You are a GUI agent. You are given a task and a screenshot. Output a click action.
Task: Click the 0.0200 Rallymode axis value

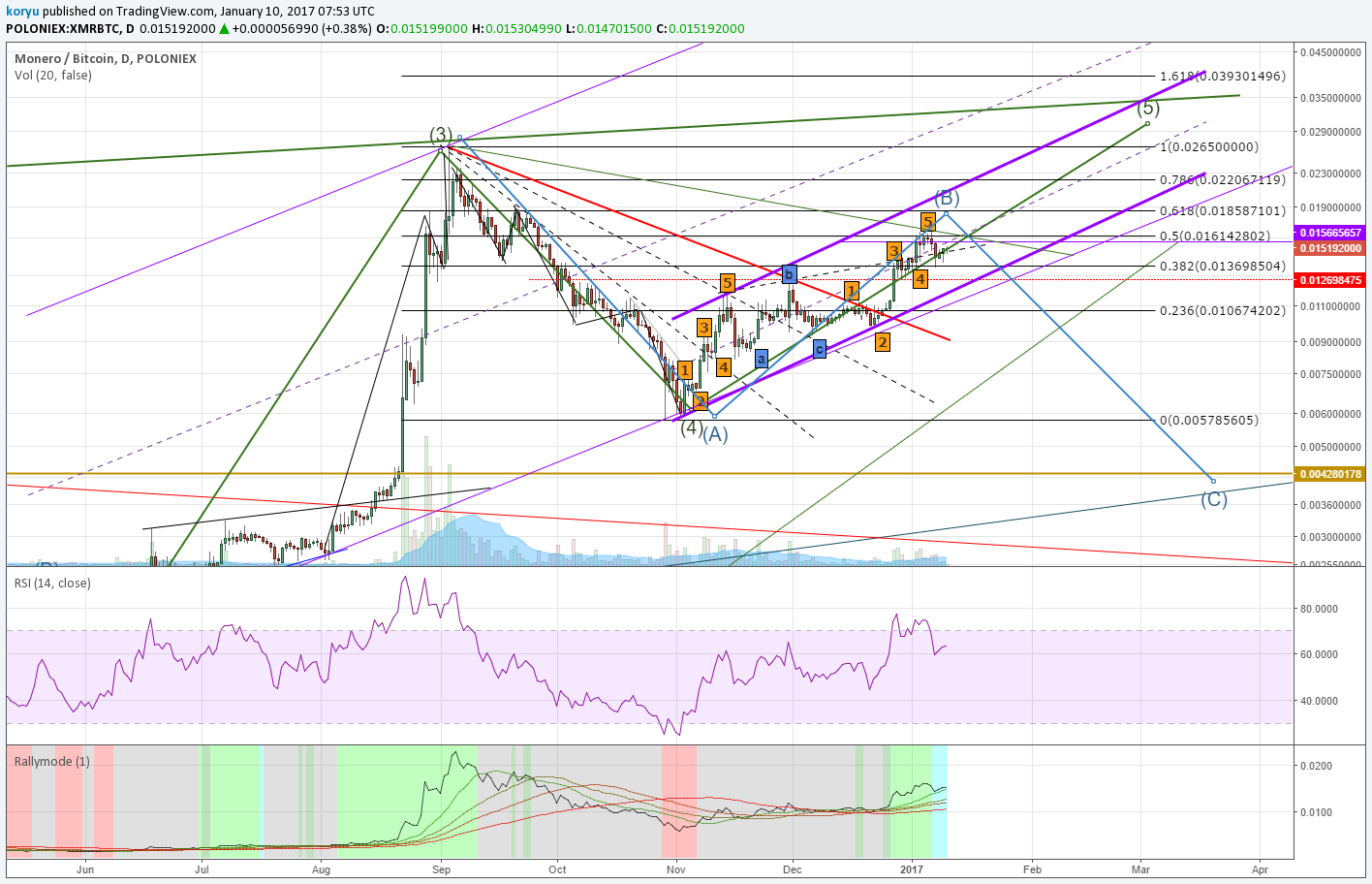tap(1317, 766)
